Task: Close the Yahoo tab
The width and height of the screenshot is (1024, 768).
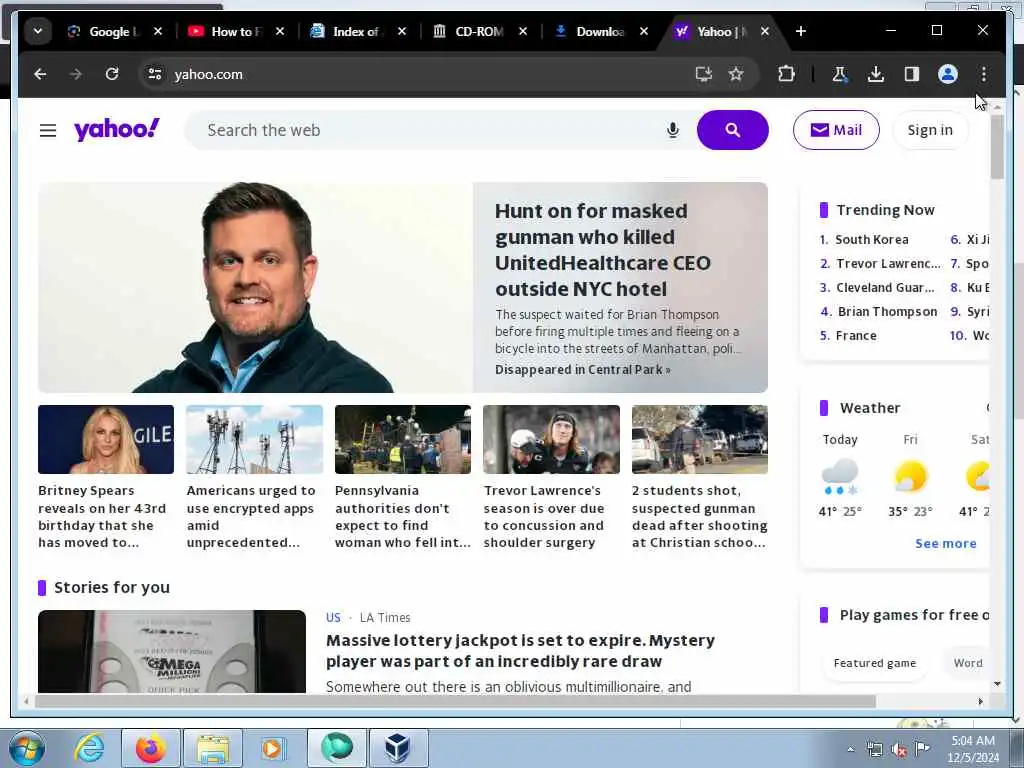Action: coord(765,31)
